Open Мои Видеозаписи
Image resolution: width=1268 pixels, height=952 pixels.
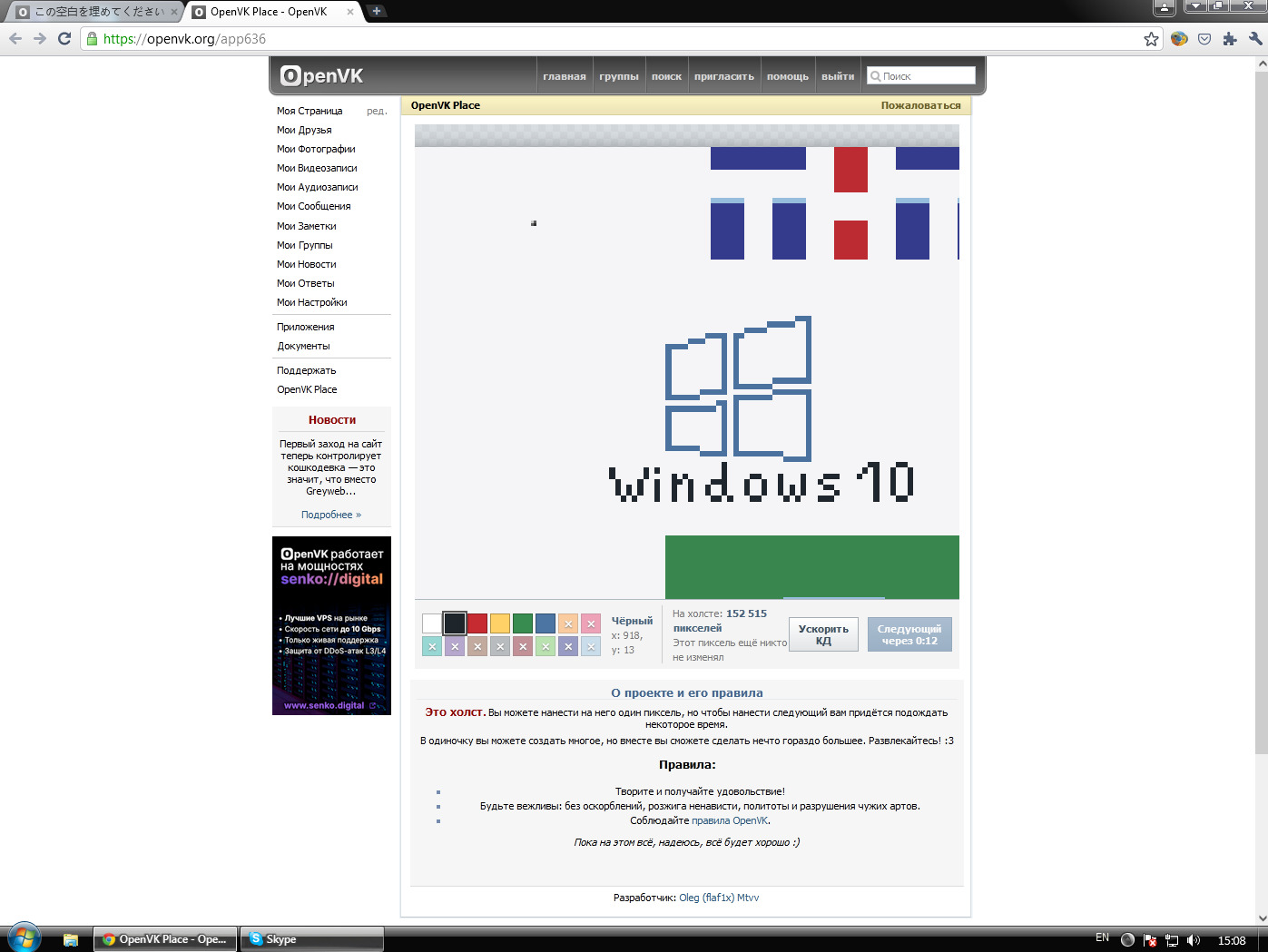(317, 168)
